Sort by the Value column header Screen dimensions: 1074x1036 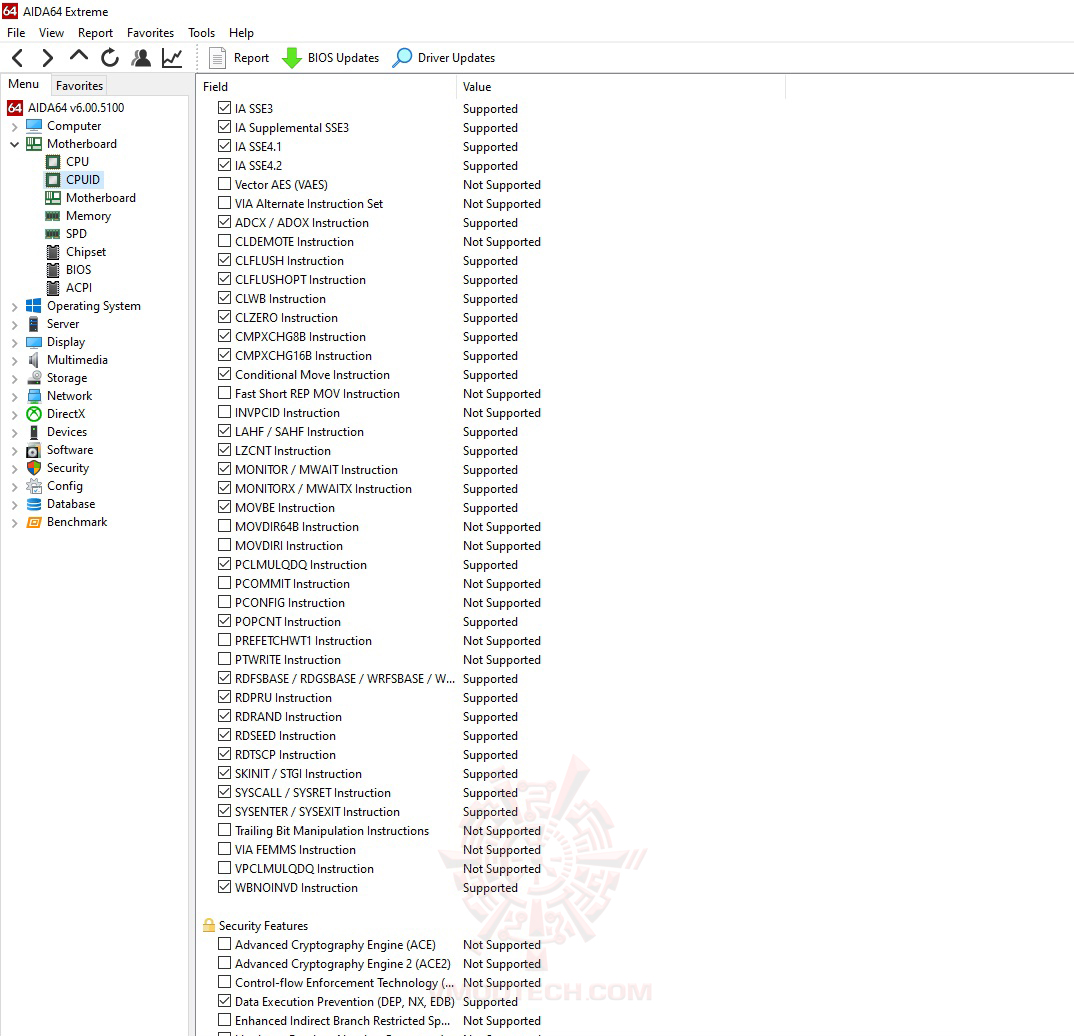(x=621, y=87)
